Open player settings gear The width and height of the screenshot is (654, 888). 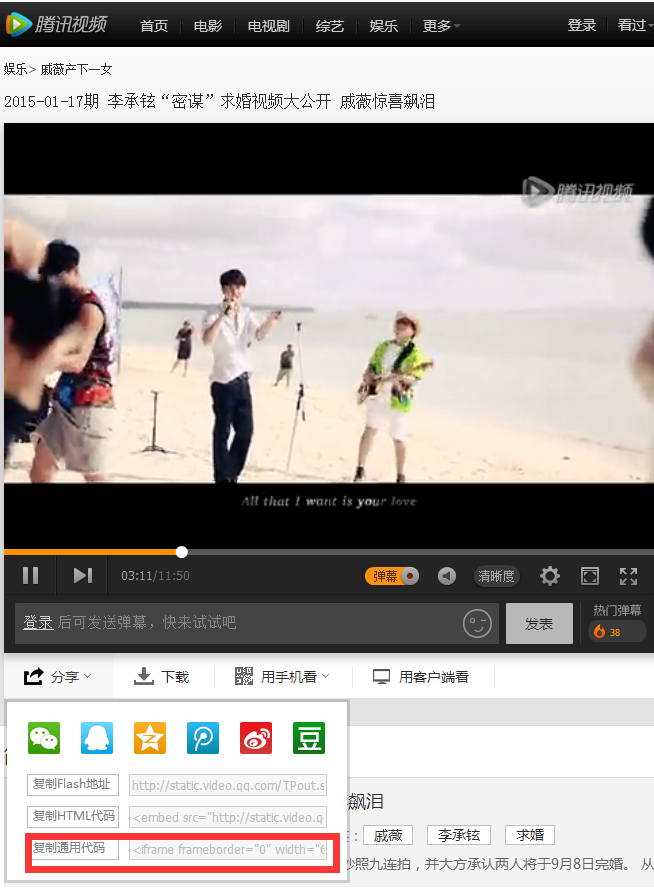550,576
